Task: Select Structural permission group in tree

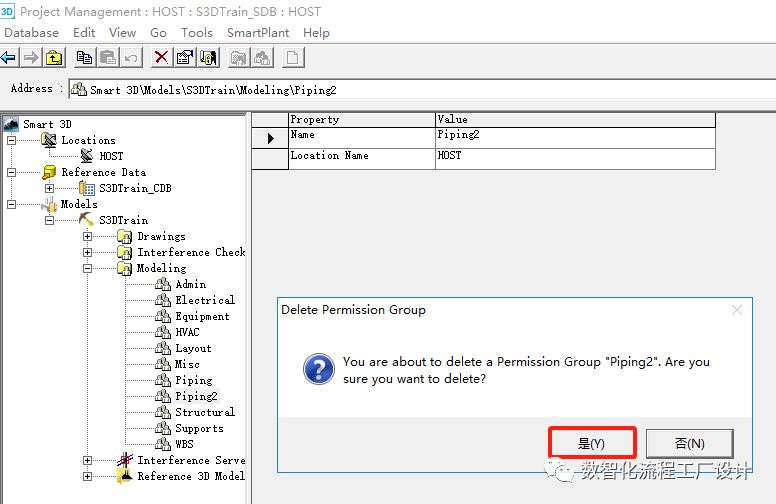Action: tap(205, 412)
